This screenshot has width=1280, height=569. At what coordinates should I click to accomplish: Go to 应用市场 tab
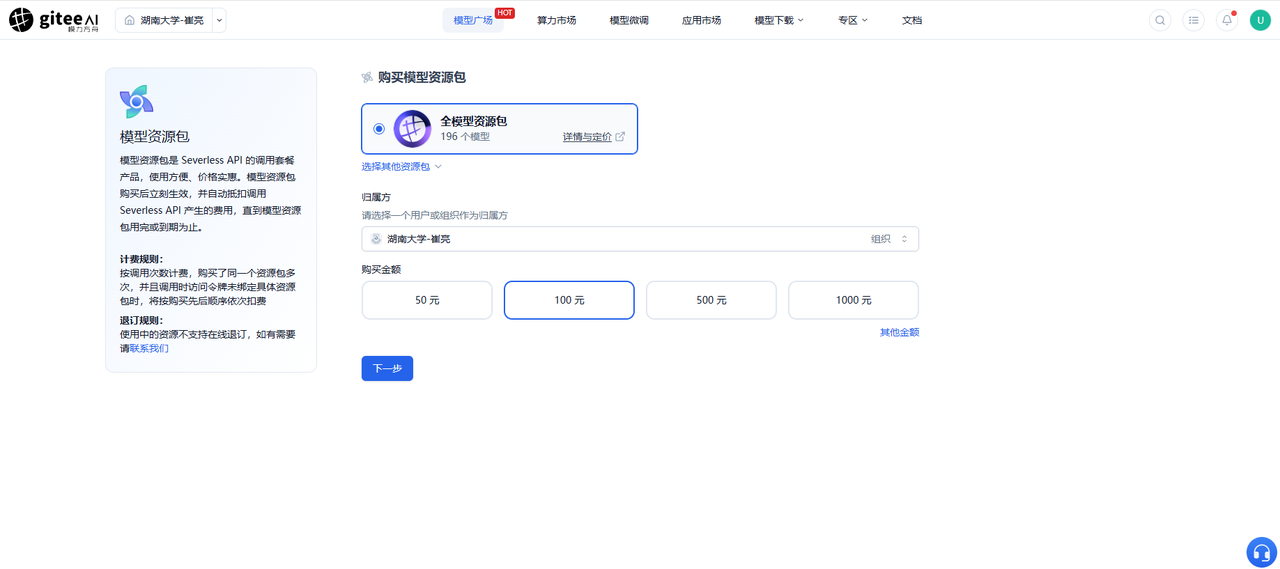point(701,20)
